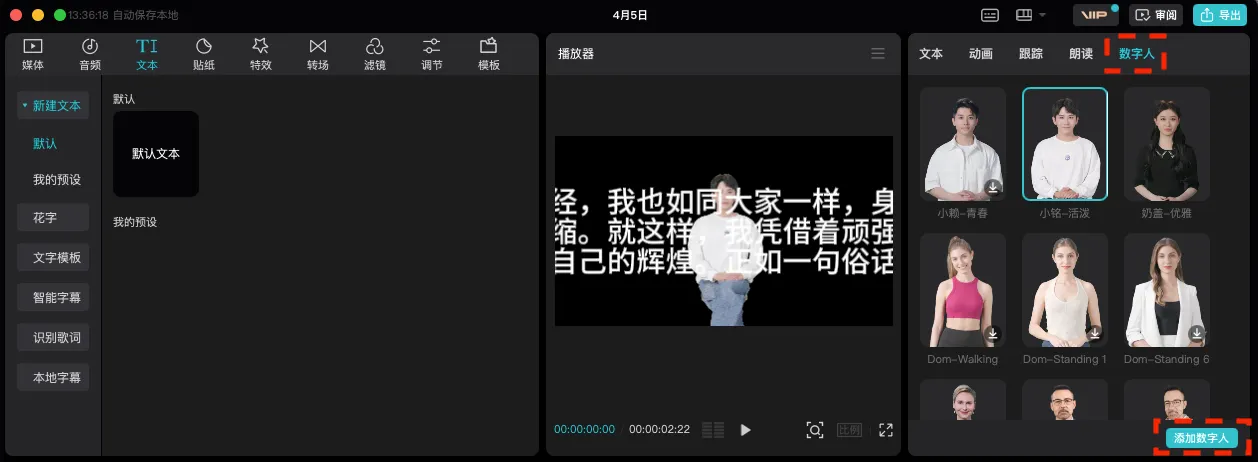
Task: Select the 默认文本 text preset thumbnail
Action: click(x=156, y=154)
